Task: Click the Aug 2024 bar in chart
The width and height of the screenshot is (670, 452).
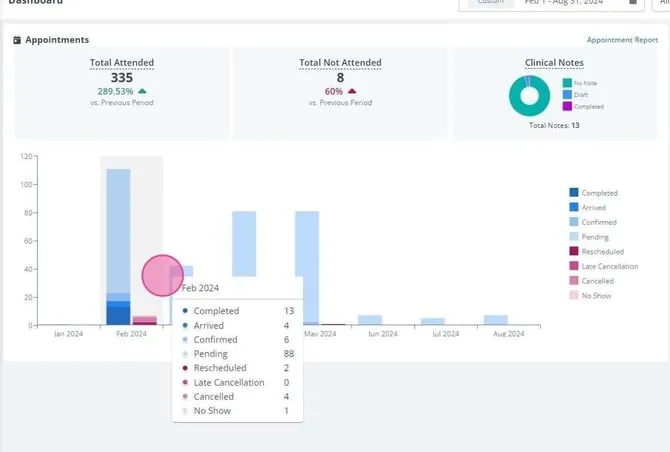Action: click(x=496, y=320)
